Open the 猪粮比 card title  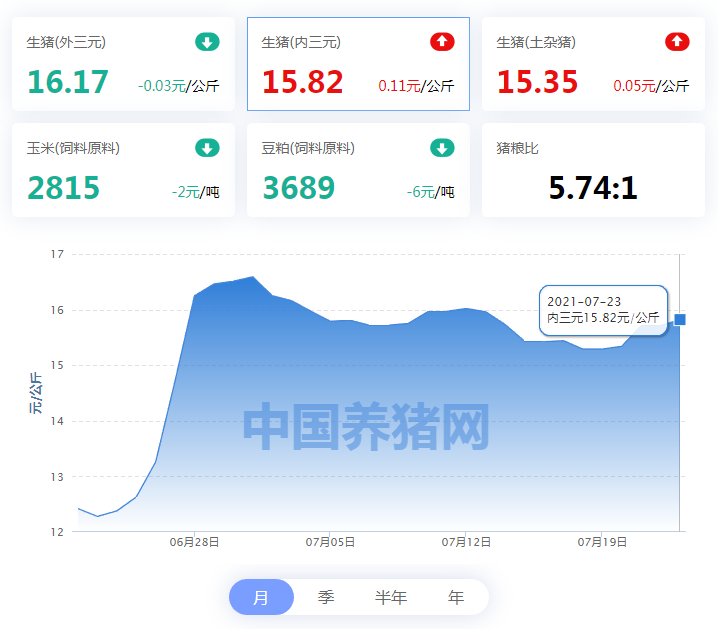coord(517,148)
